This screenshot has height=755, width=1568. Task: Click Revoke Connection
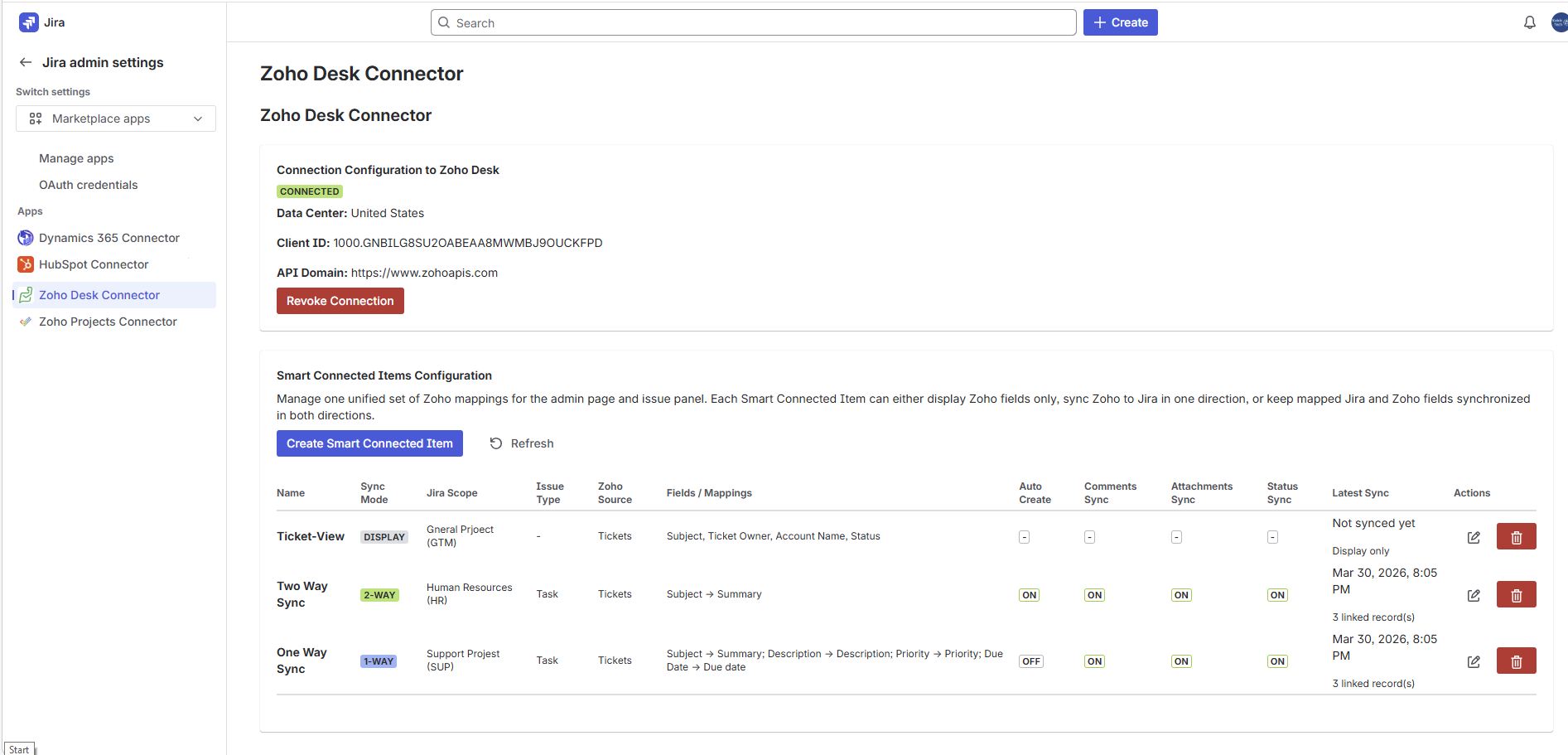(340, 300)
